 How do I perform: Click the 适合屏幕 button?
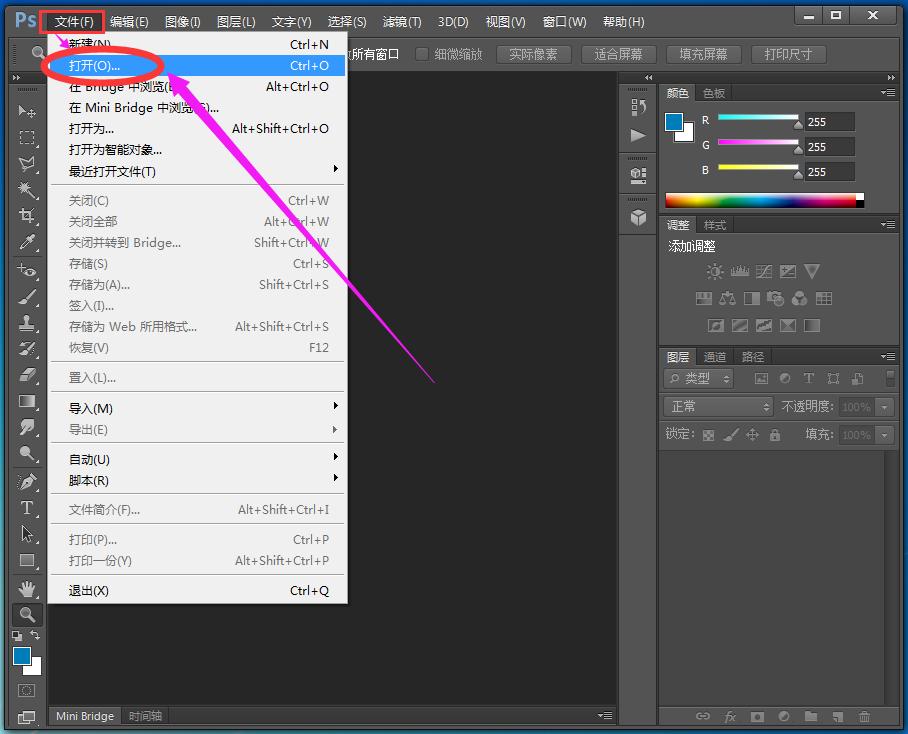(618, 54)
